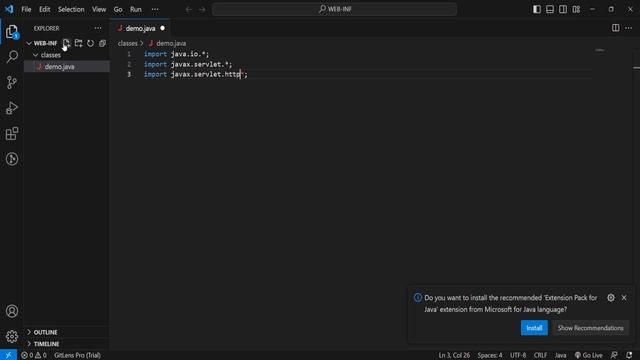
Task: Open the GitLens activity bar icon
Action: coord(12,159)
